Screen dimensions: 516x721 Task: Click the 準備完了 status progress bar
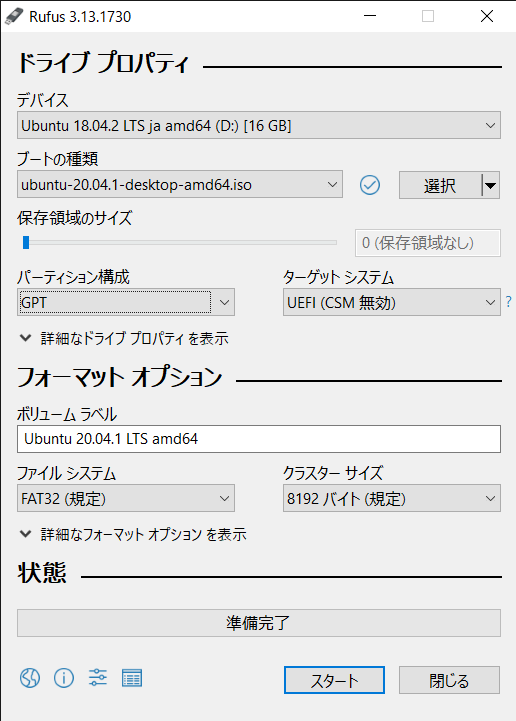[259, 623]
